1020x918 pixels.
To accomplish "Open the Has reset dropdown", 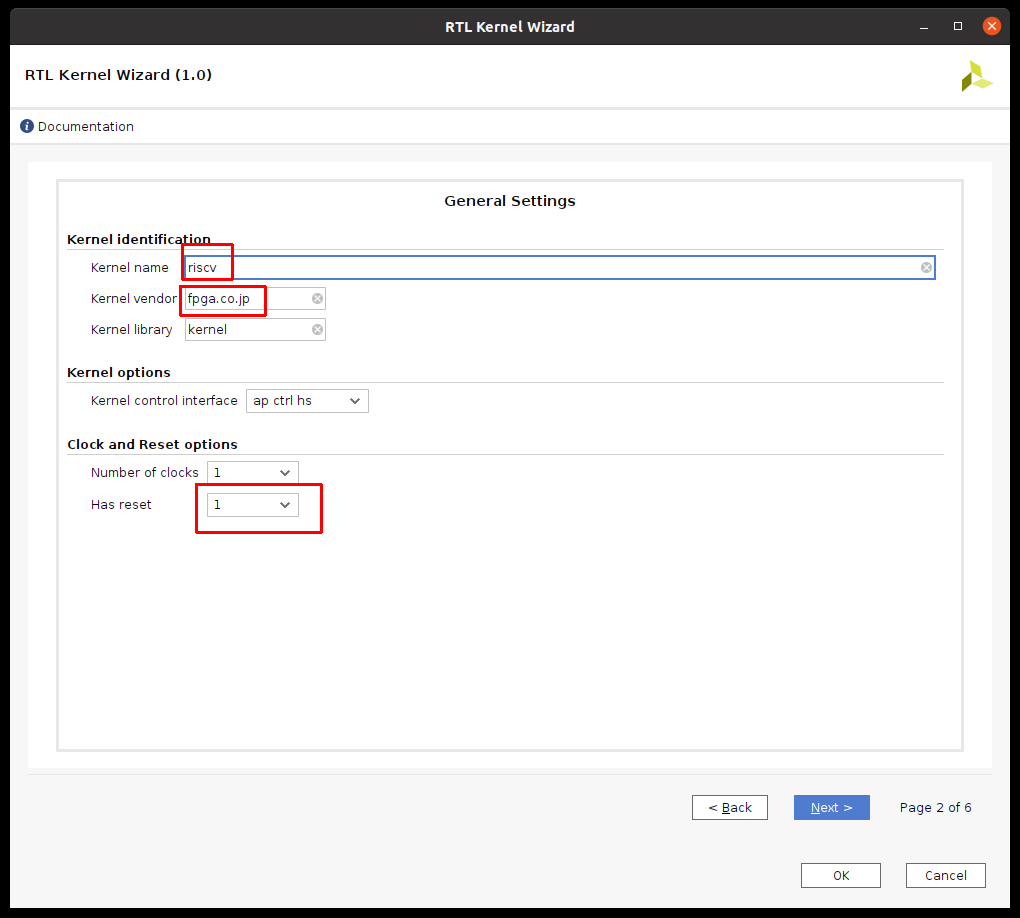I will [252, 505].
